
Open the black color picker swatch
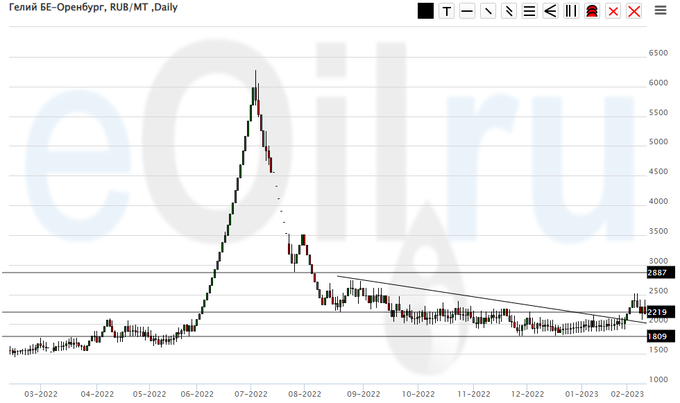(x=425, y=11)
